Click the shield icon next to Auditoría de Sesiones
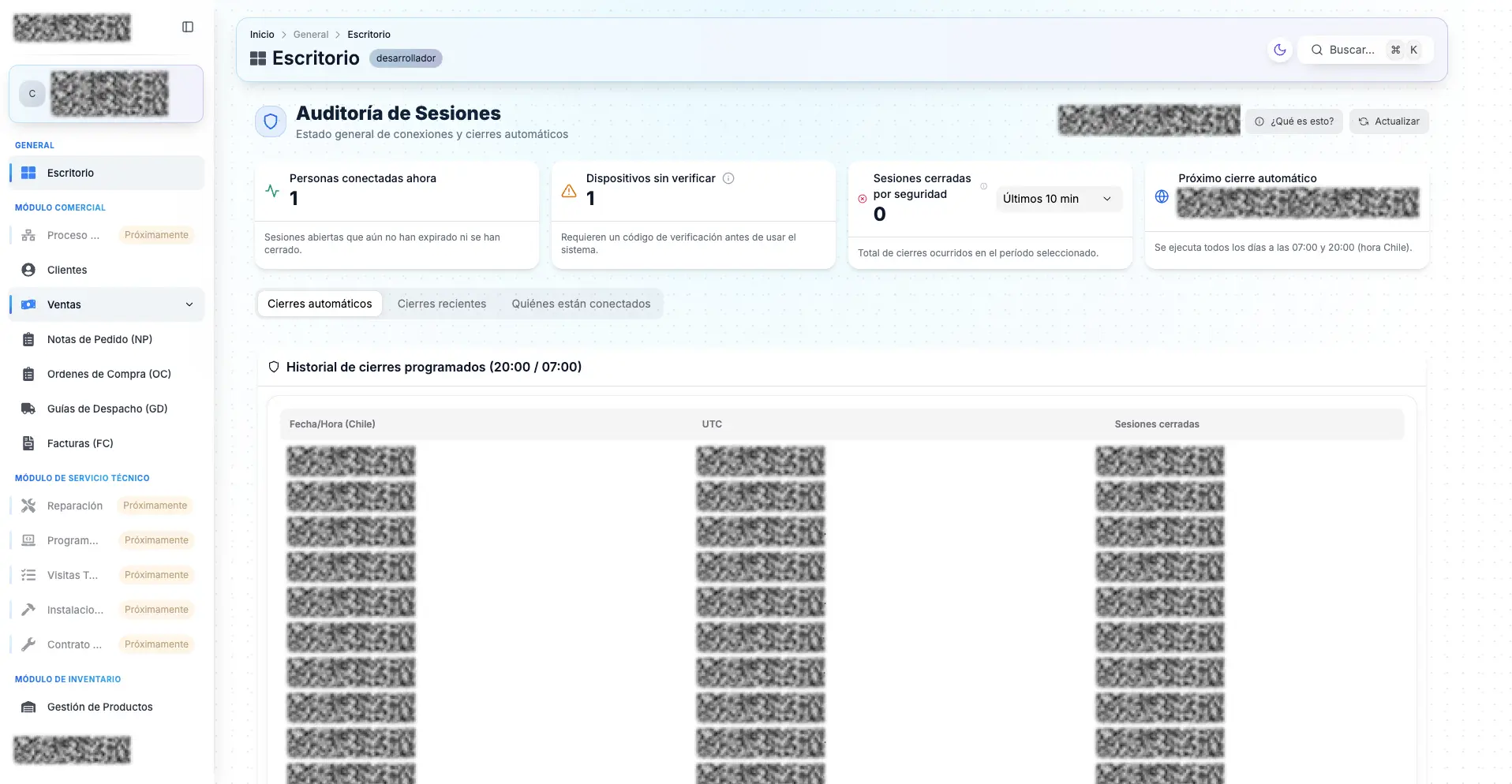The image size is (1512, 784). tap(271, 121)
